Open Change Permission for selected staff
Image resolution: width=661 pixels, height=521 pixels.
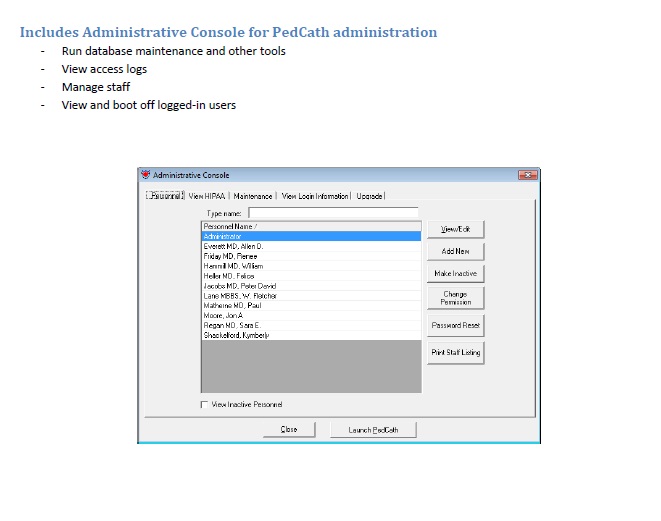tap(456, 298)
